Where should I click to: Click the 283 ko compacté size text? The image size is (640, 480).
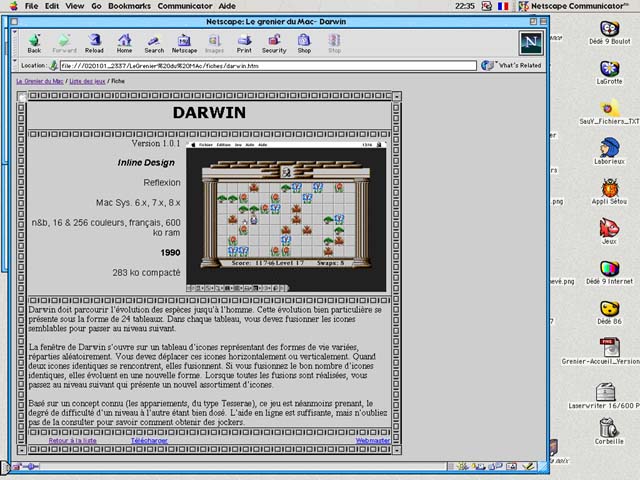[x=146, y=273]
